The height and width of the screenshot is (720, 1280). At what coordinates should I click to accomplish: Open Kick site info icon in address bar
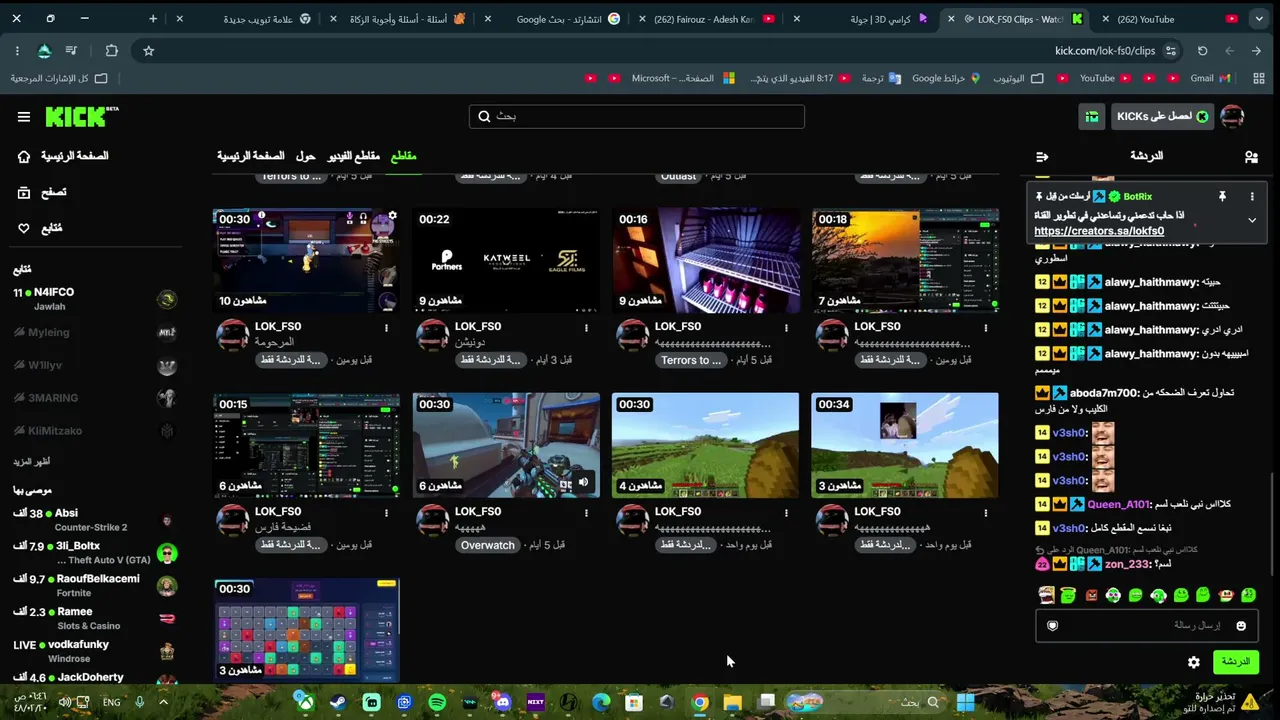(x=1171, y=51)
